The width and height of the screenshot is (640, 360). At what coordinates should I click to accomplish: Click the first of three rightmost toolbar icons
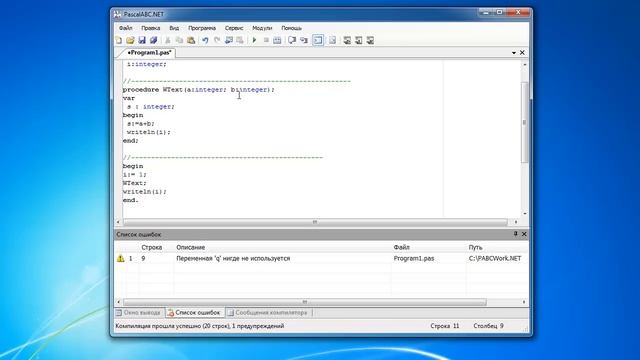[x=347, y=40]
